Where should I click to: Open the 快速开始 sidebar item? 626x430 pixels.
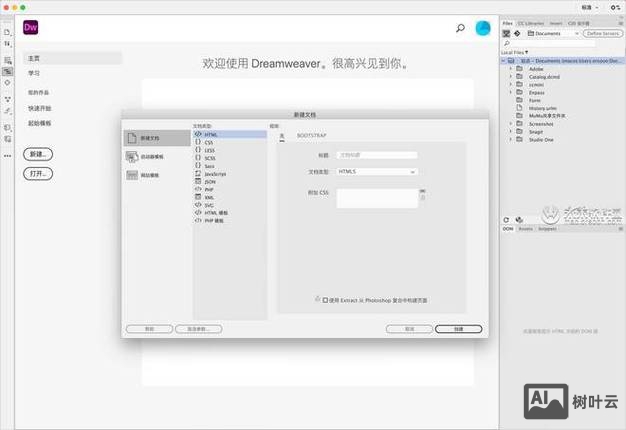[40, 108]
